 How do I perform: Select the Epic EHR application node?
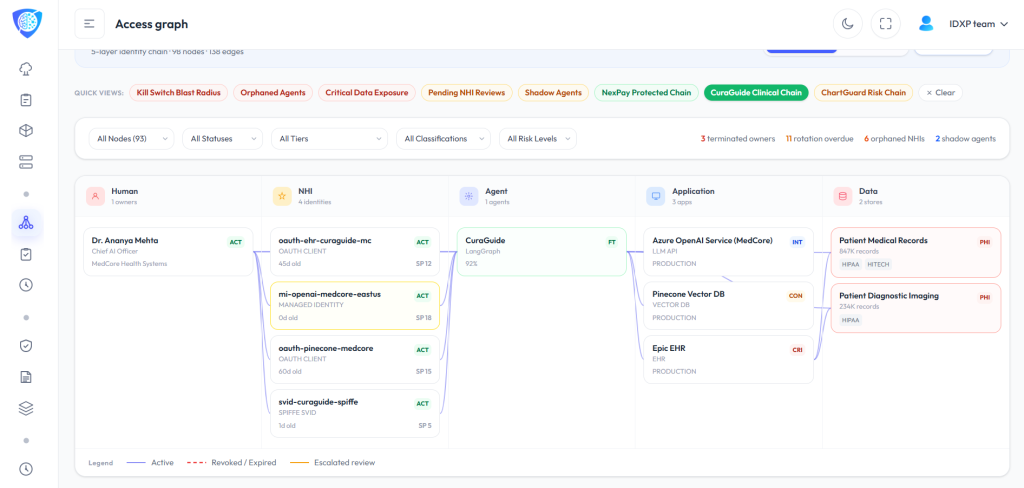(728, 359)
